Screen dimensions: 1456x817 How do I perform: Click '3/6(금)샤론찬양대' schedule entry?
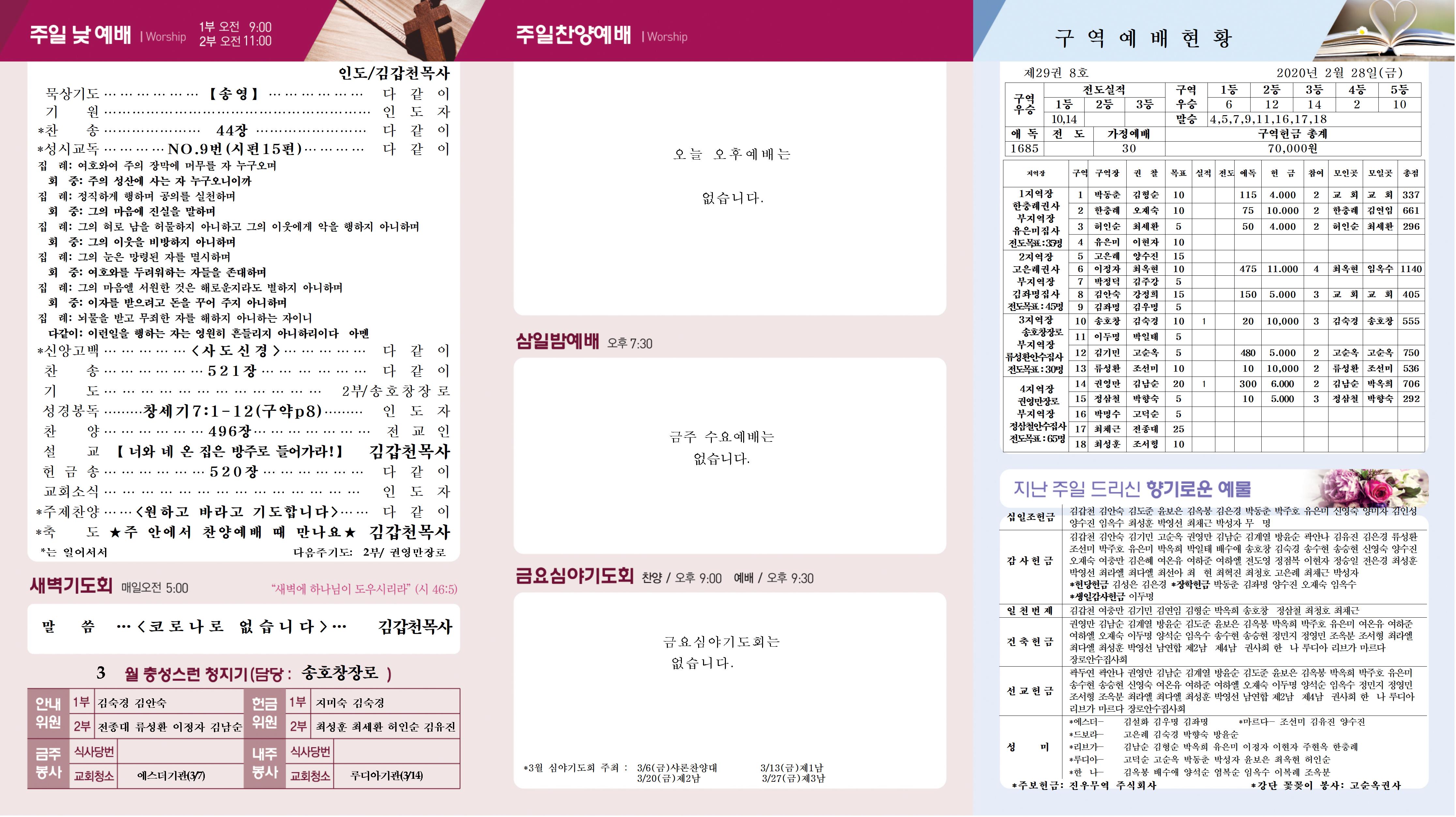click(x=677, y=768)
